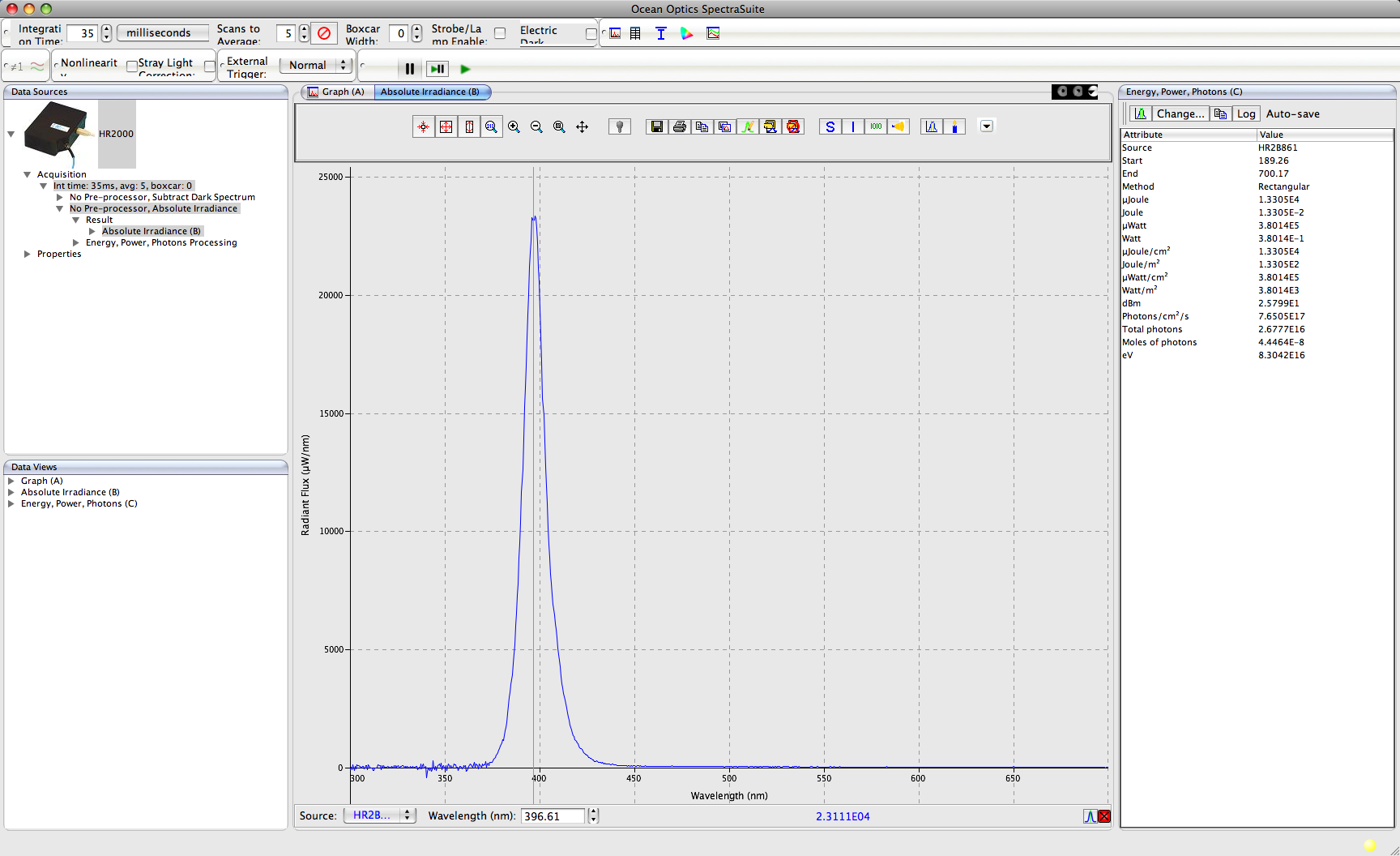
Task: Click the wavelength stepper arrows
Action: click(594, 815)
